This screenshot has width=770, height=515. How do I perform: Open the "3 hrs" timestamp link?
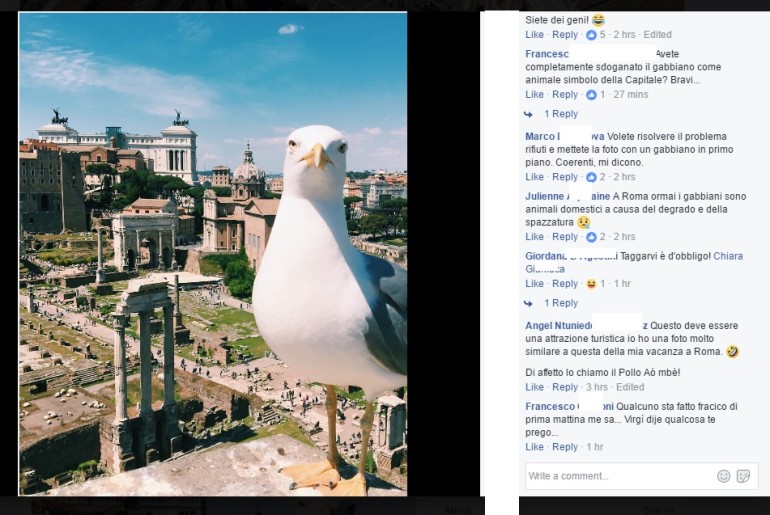coord(598,388)
